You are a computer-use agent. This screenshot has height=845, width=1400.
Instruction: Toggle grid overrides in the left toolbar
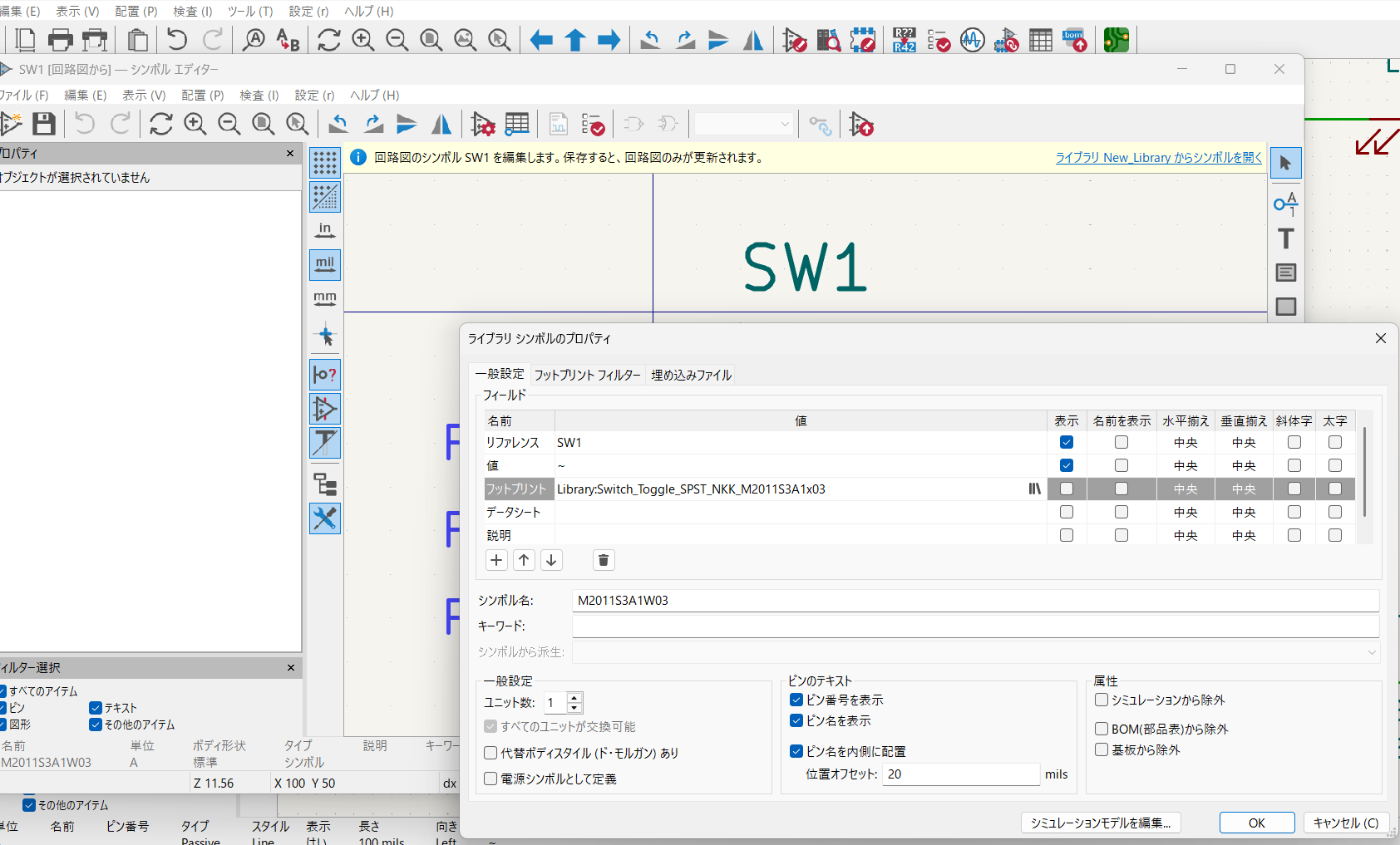(325, 197)
